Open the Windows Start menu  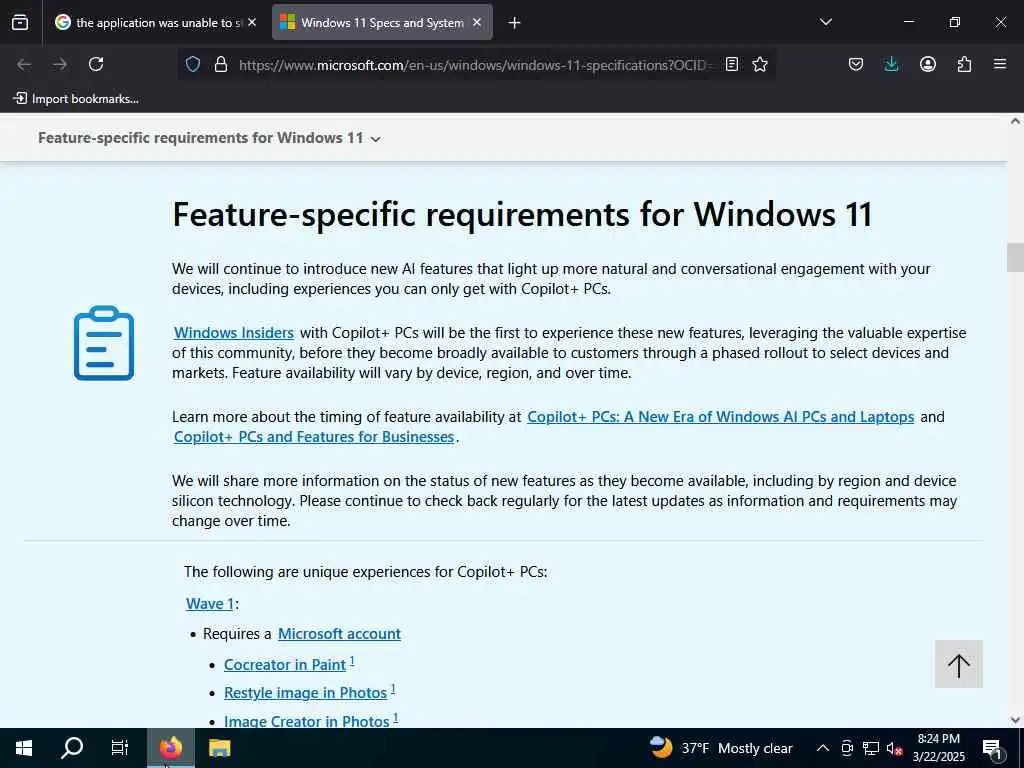click(24, 748)
